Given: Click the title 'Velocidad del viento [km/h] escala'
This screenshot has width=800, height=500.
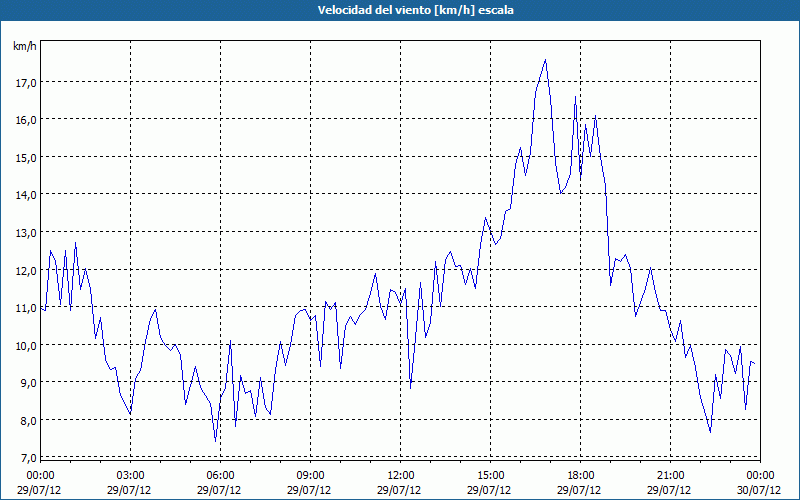Looking at the screenshot, I should [415, 10].
